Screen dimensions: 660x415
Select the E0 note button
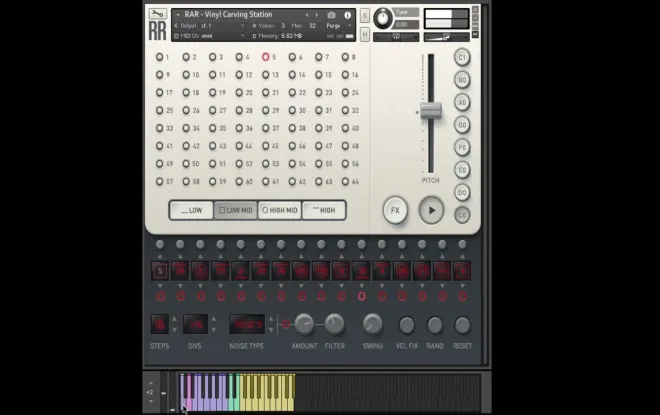462,170
